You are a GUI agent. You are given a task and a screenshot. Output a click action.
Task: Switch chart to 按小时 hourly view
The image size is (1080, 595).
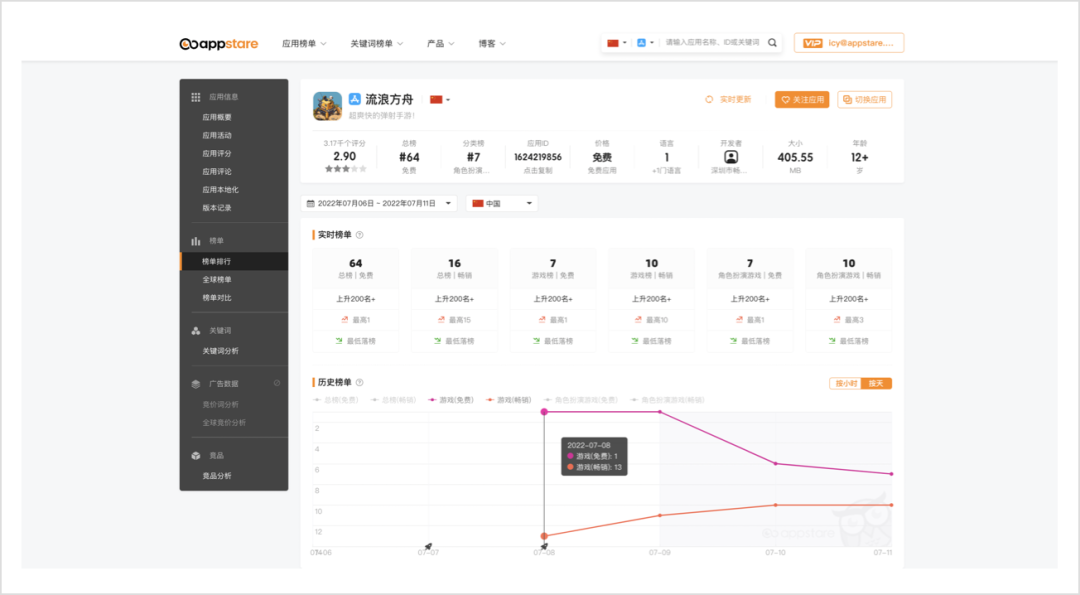(x=845, y=383)
